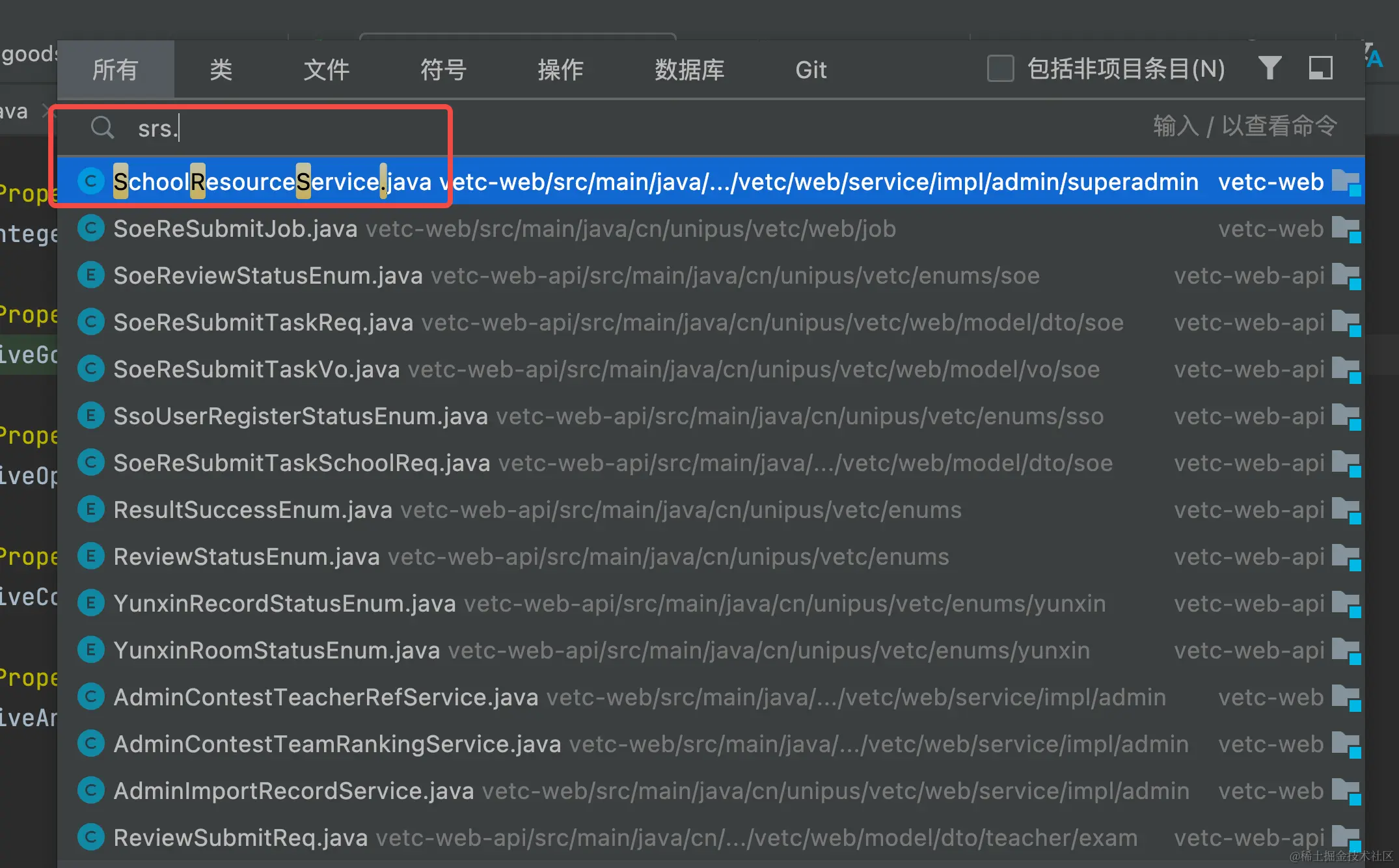Select AdminContestTeamRankingService.java result

[x=336, y=744]
